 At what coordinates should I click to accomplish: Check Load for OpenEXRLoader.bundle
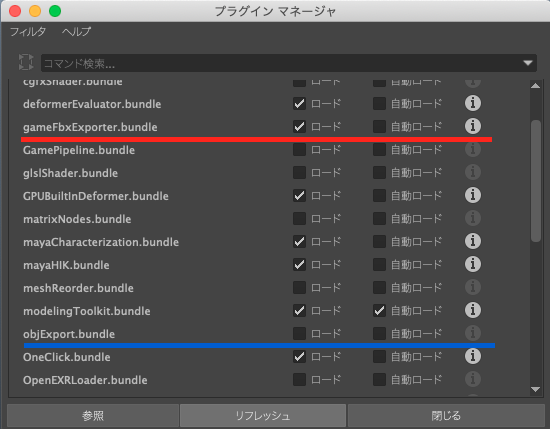[299, 380]
